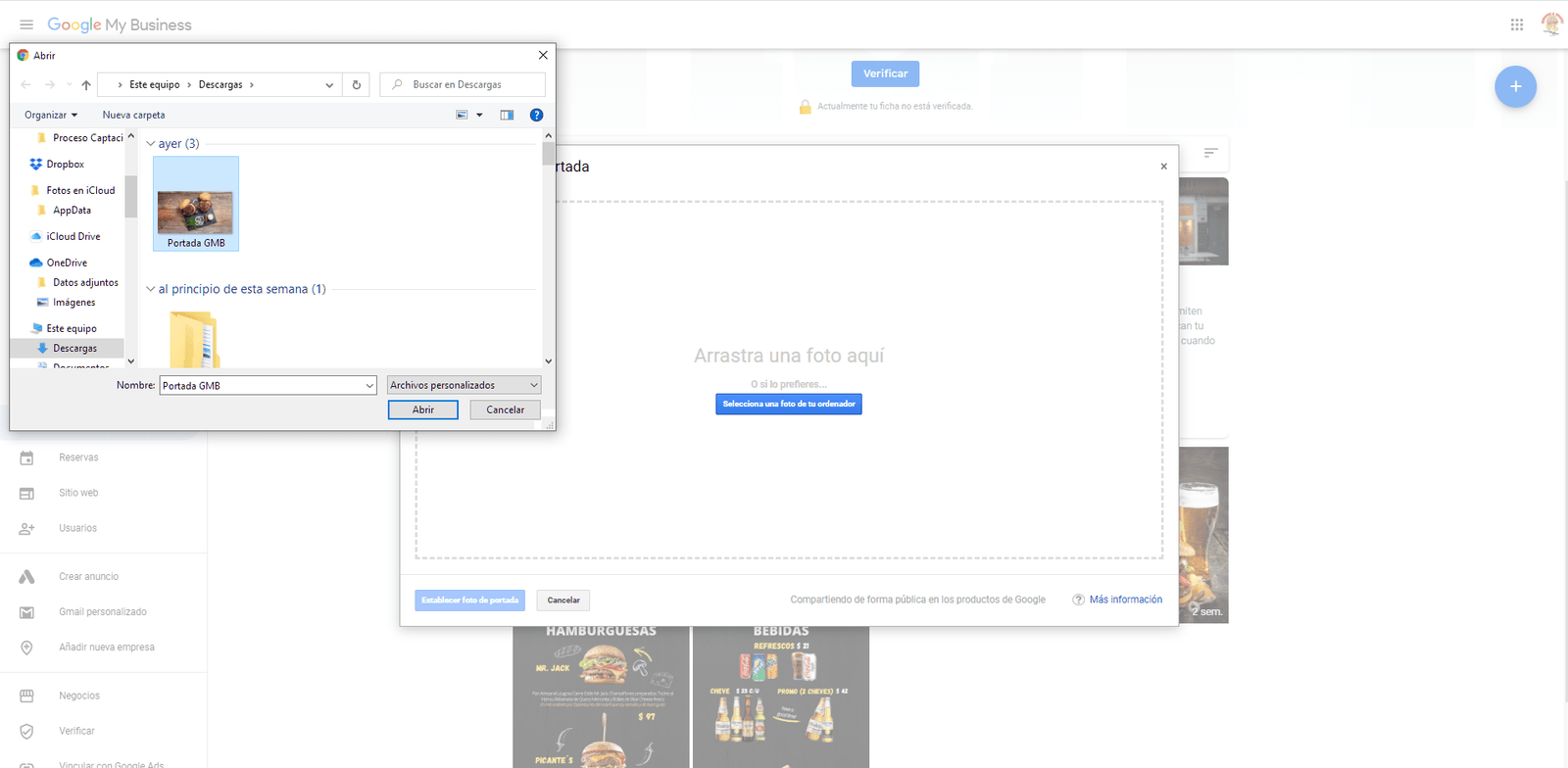Click 'Selecciona una foto de tu ordenador'

[788, 404]
